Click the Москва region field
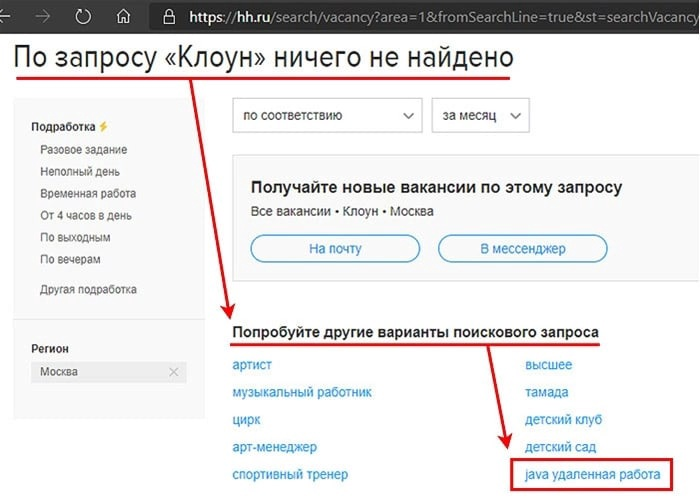 click(108, 372)
